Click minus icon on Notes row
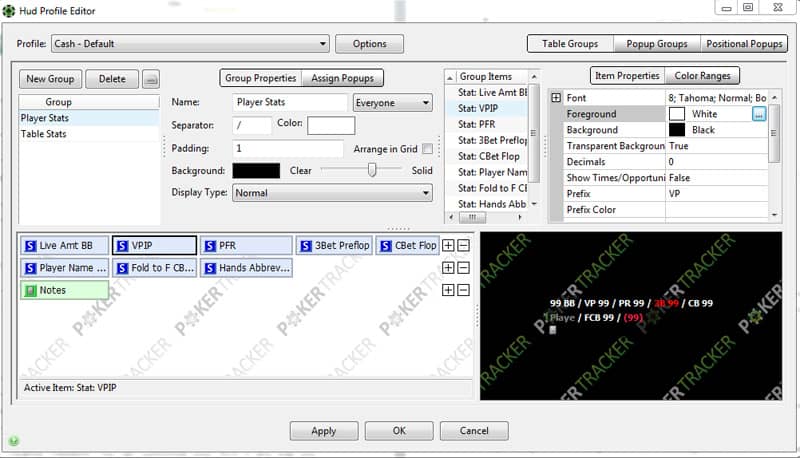800x458 pixels. [x=463, y=290]
